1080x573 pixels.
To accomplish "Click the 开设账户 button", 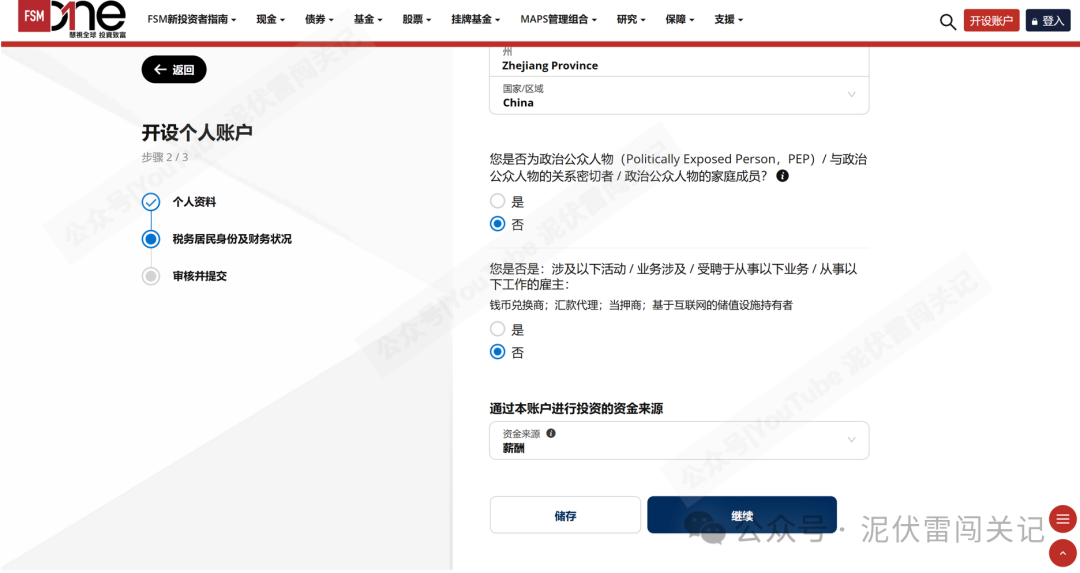I will coord(991,21).
